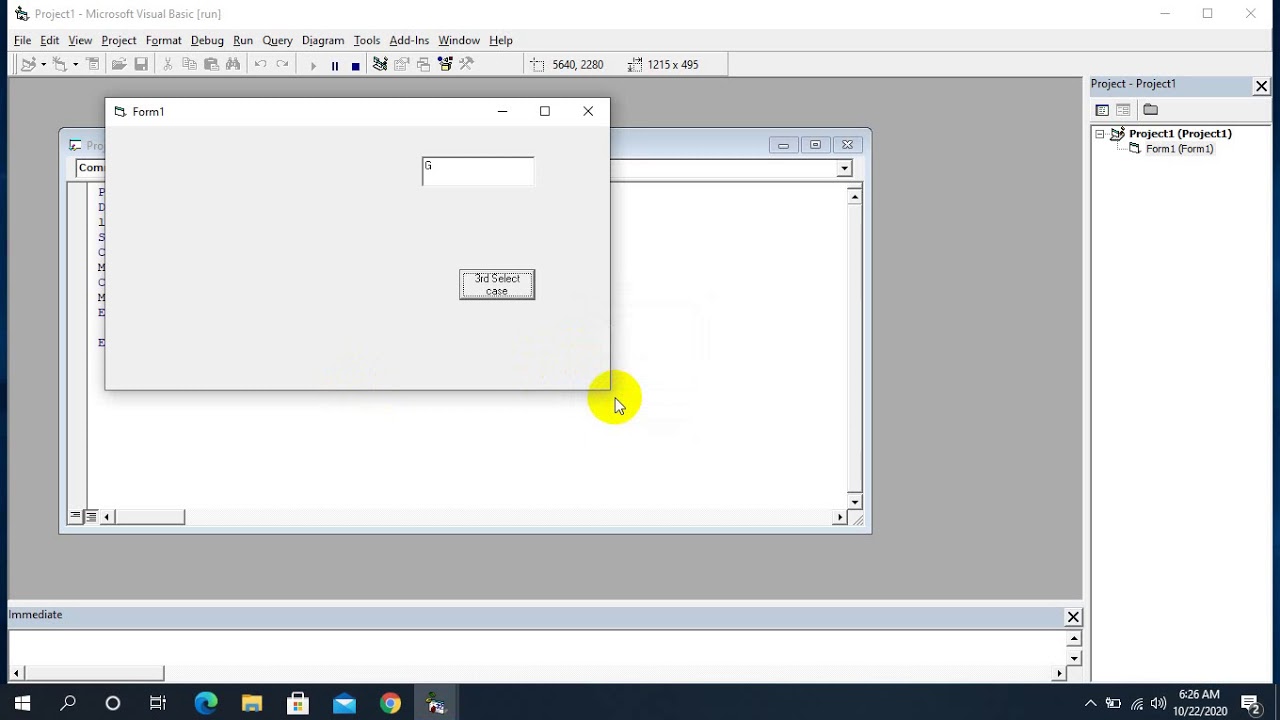Click View Code in the Project panel

[x=1102, y=110]
